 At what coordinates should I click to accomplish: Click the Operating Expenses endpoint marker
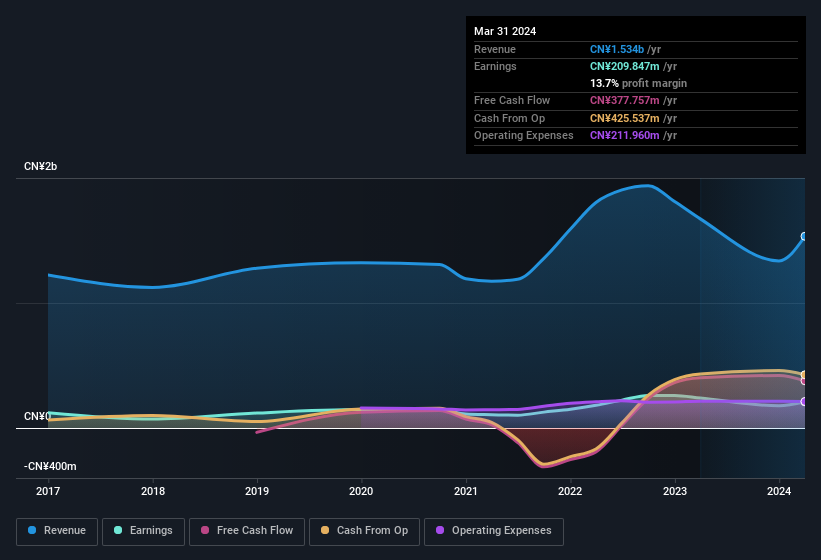804,402
